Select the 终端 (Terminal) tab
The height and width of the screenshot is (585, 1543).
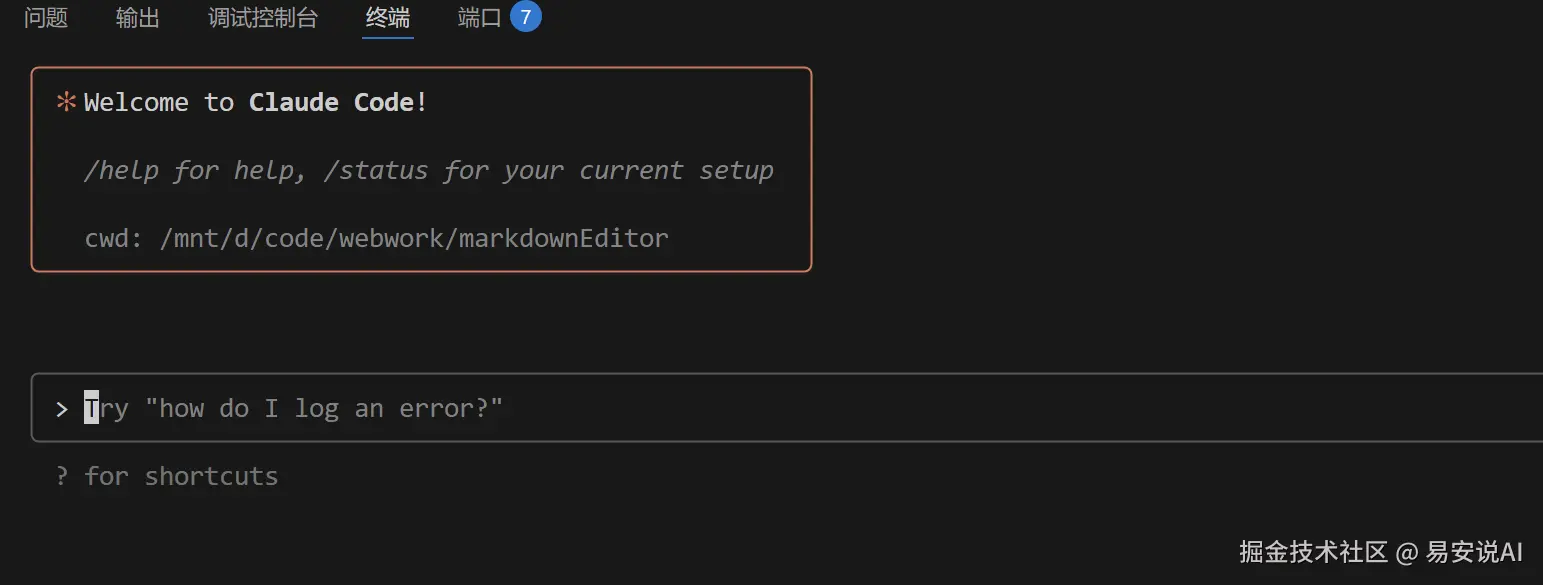[388, 18]
